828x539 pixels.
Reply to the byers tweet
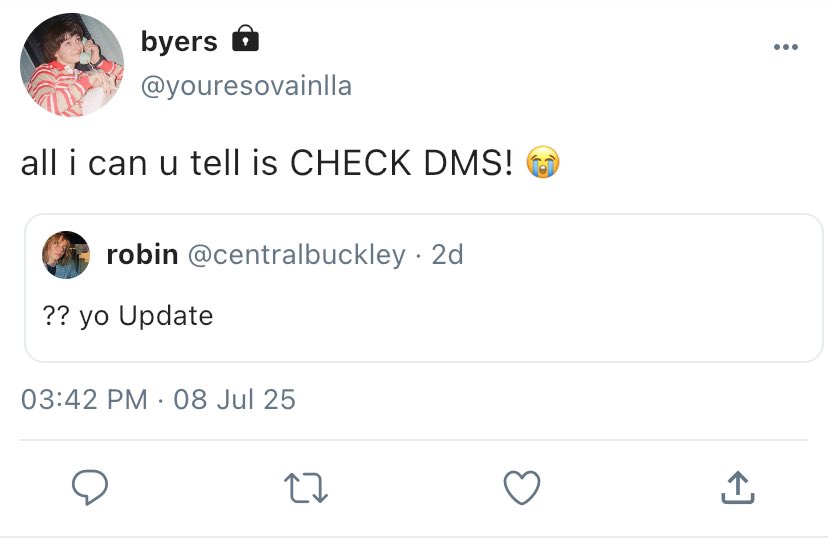(x=91, y=488)
